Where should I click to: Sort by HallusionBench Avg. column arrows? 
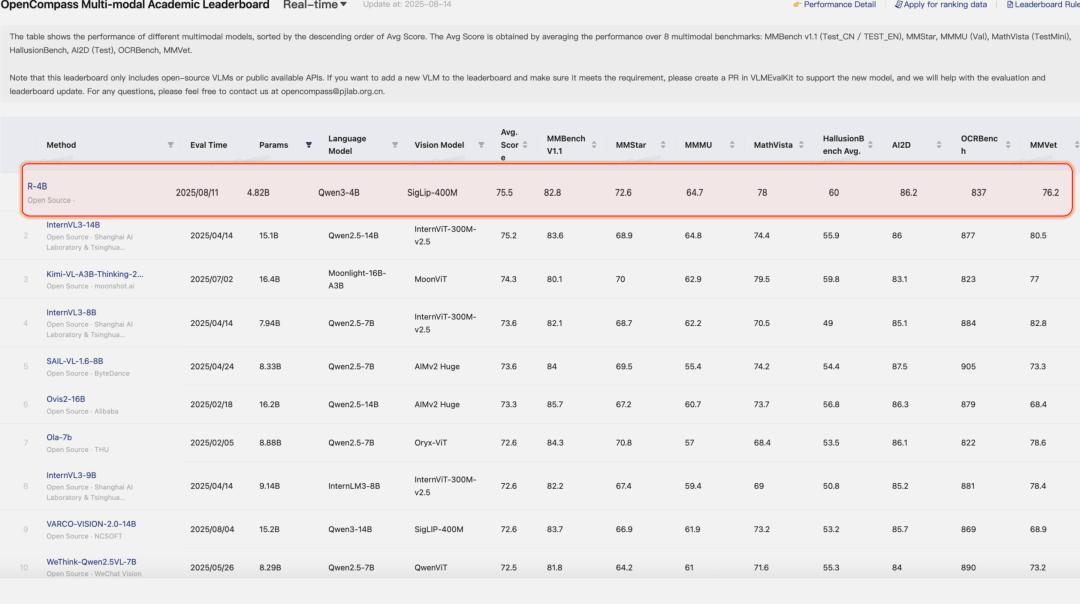click(870, 145)
